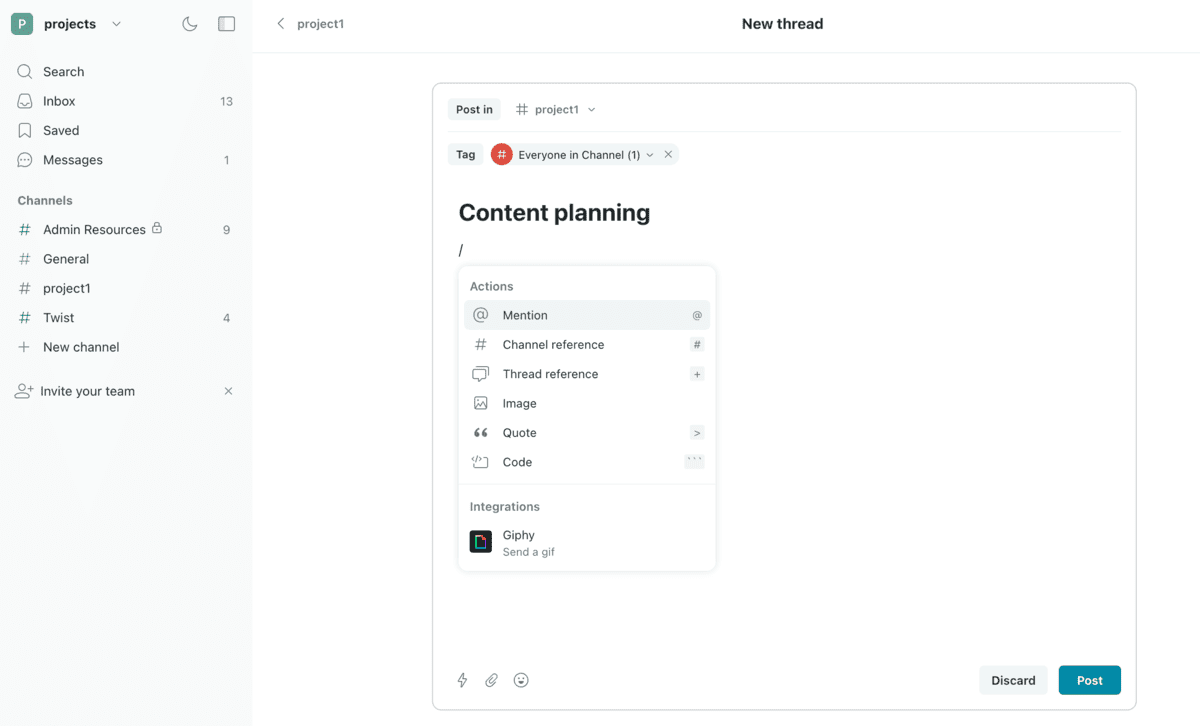Choose Thread reference action

coord(587,374)
